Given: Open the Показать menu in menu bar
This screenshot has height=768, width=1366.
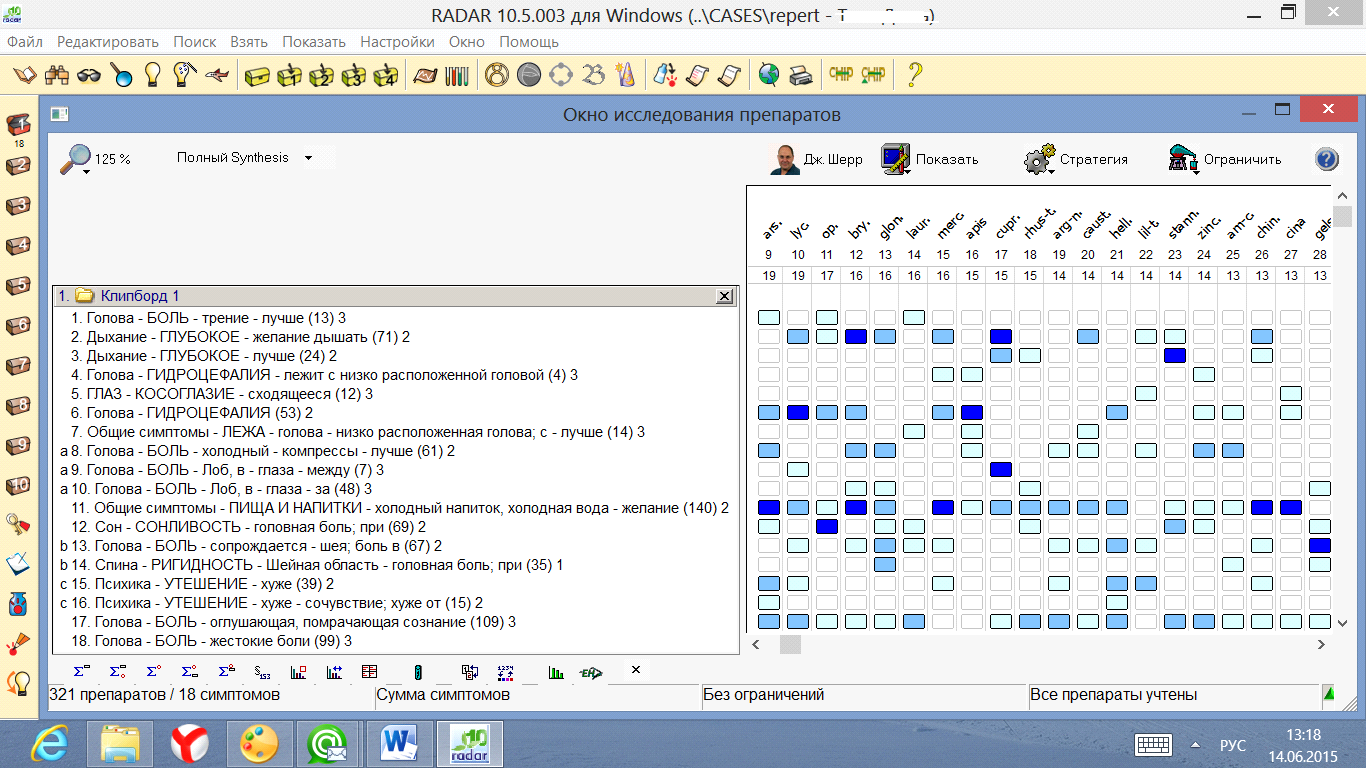Looking at the screenshot, I should pos(313,42).
